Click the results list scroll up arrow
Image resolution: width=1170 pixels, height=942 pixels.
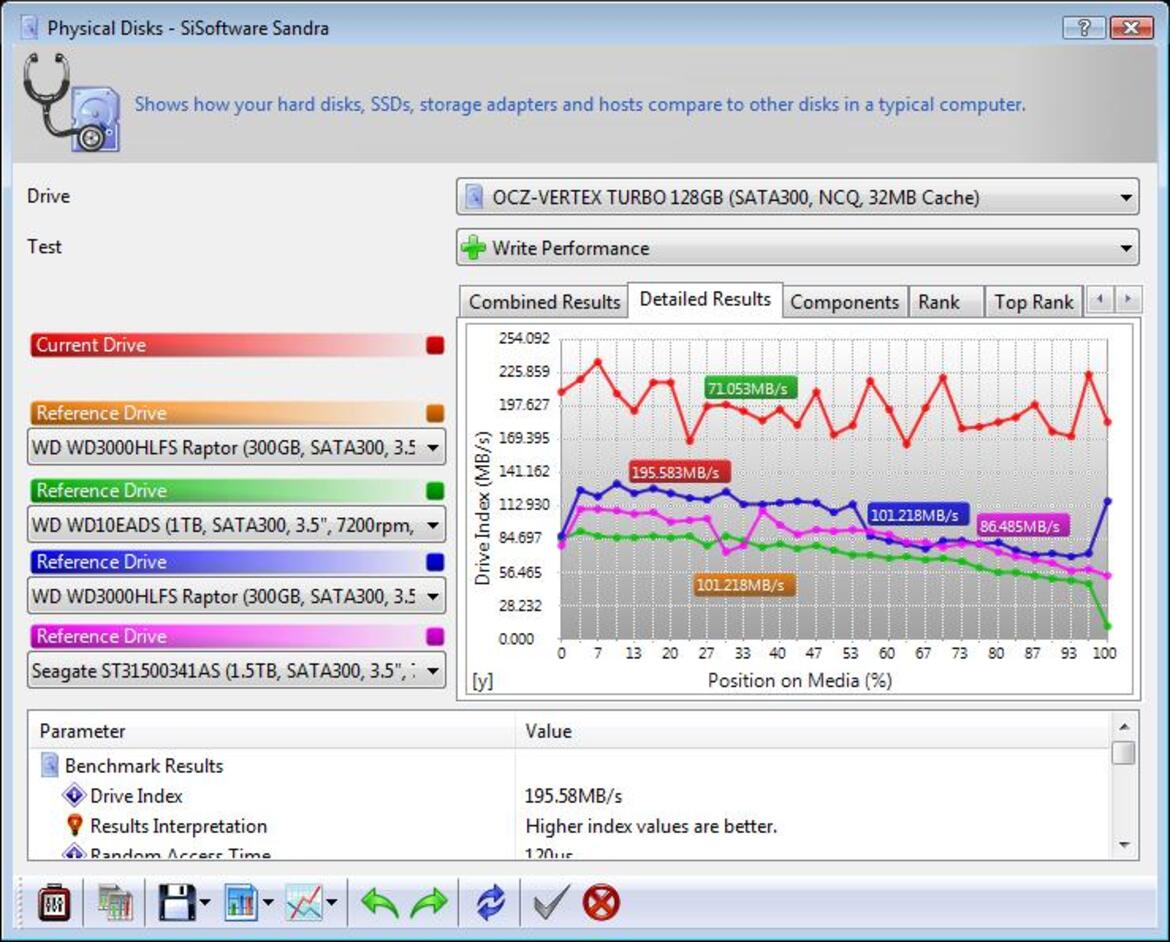click(1124, 726)
